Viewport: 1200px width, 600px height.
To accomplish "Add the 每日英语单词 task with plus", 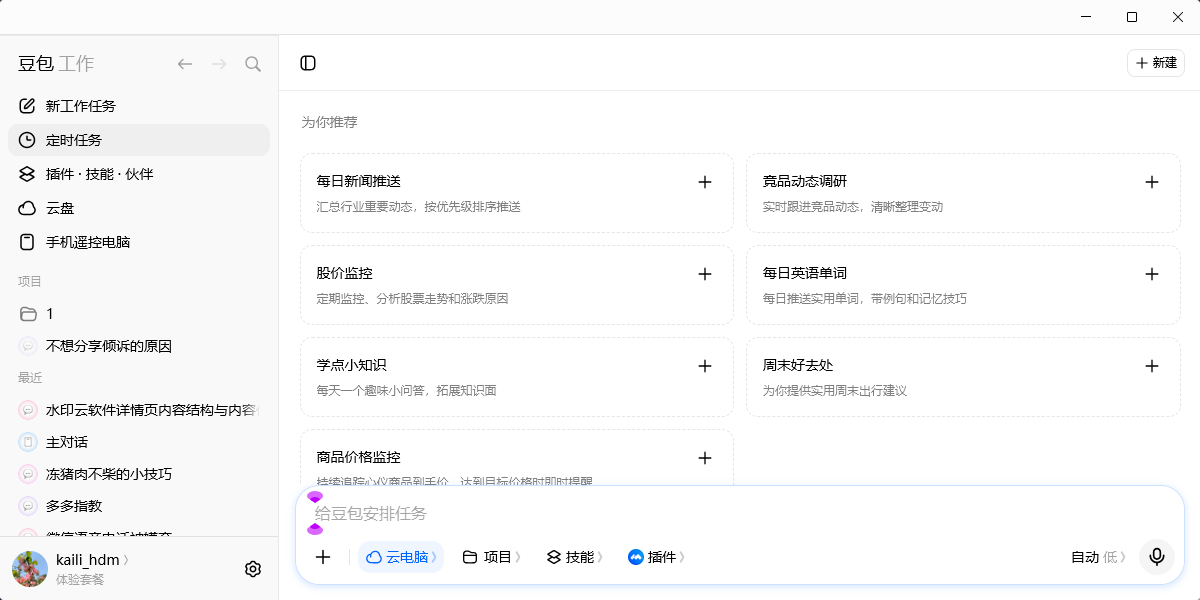I will [1152, 274].
